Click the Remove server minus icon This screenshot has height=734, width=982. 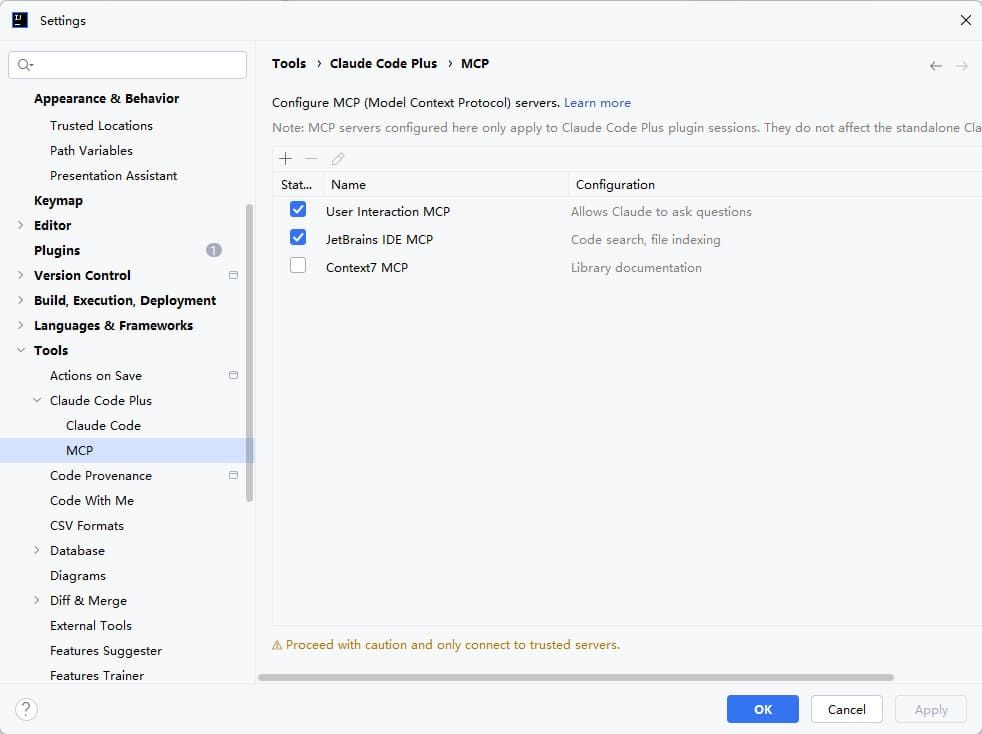tap(311, 159)
